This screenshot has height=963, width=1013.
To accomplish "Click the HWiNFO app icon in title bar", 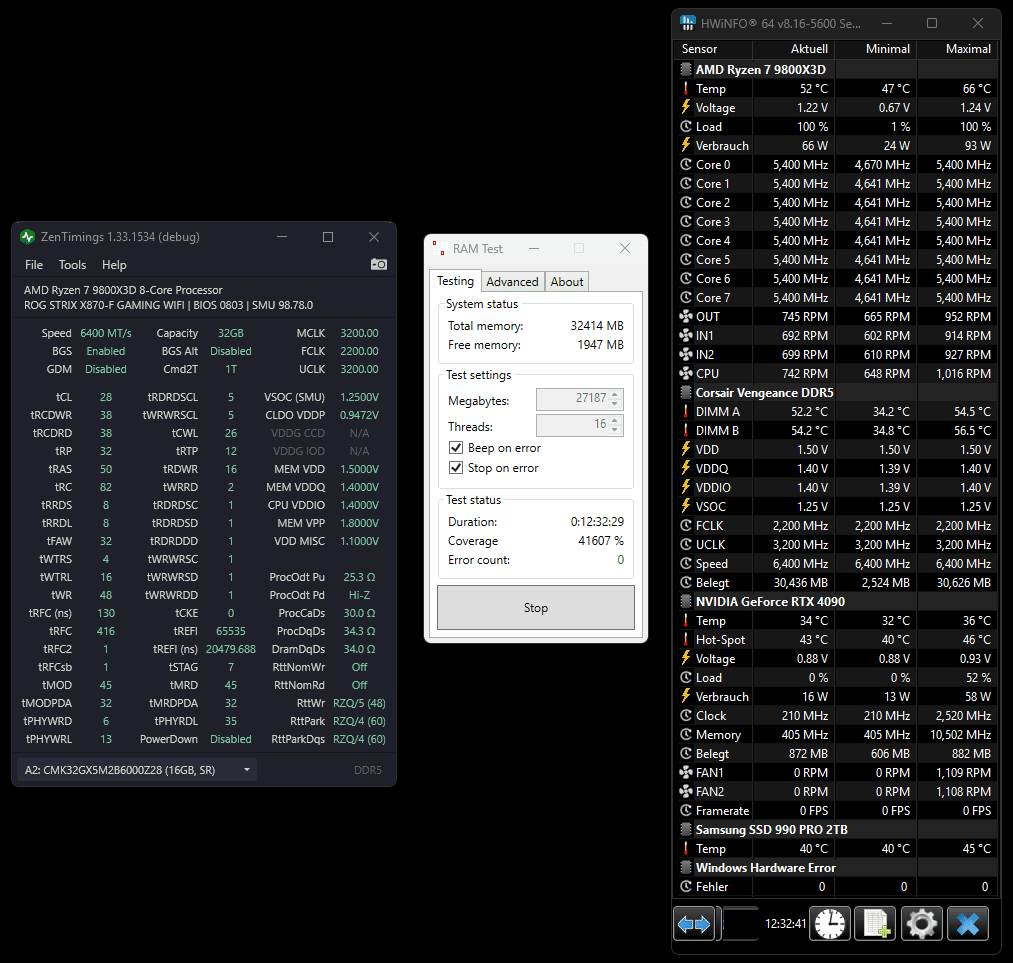I will click(x=688, y=23).
